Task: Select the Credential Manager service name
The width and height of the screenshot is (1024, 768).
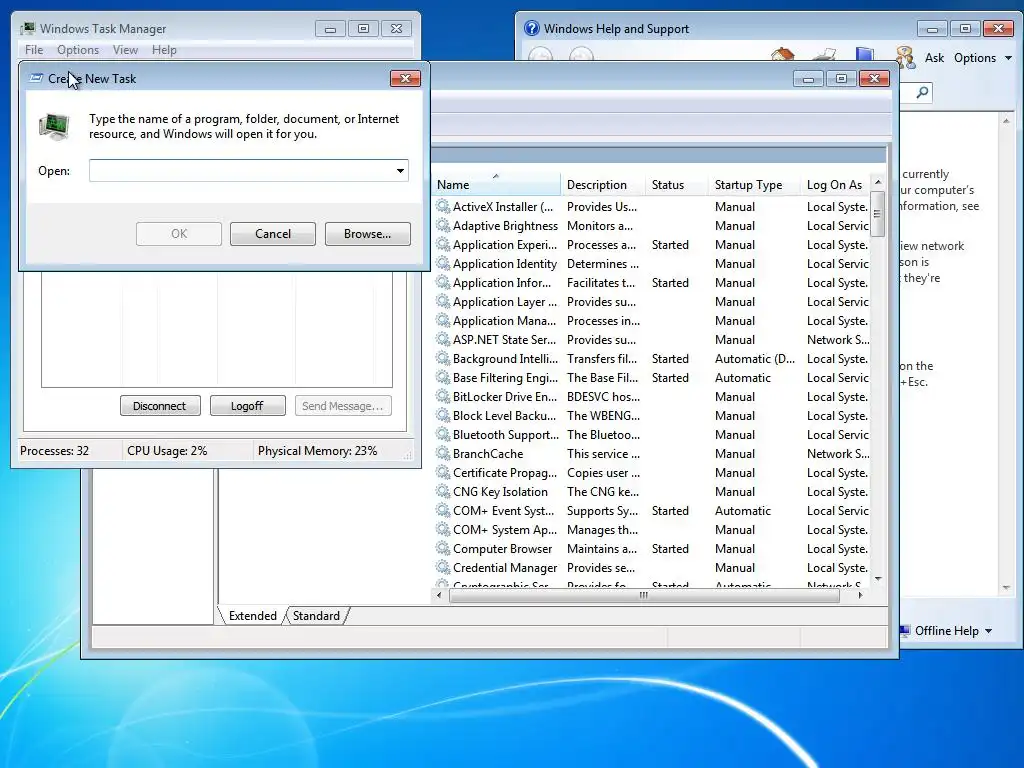Action: tap(505, 568)
